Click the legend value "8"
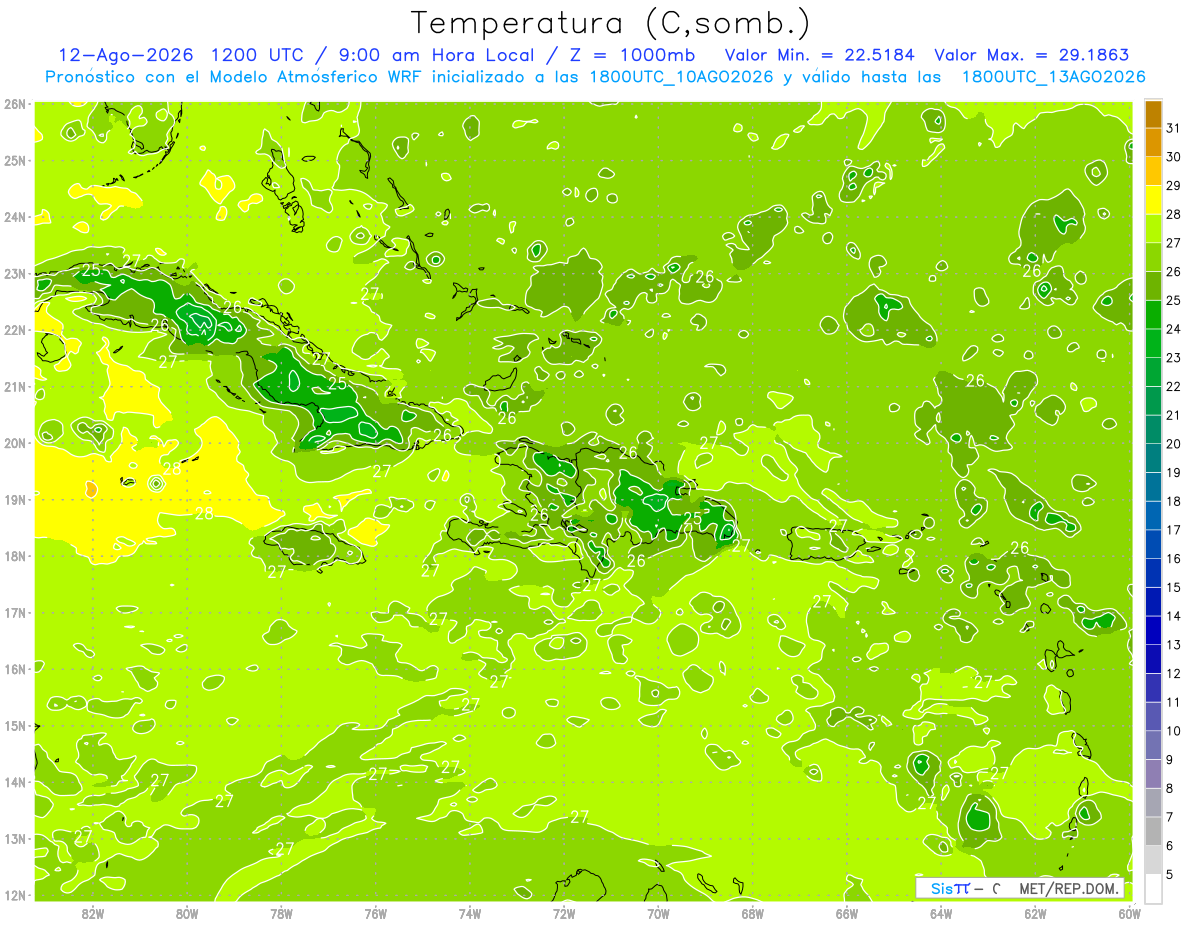 [1170, 789]
